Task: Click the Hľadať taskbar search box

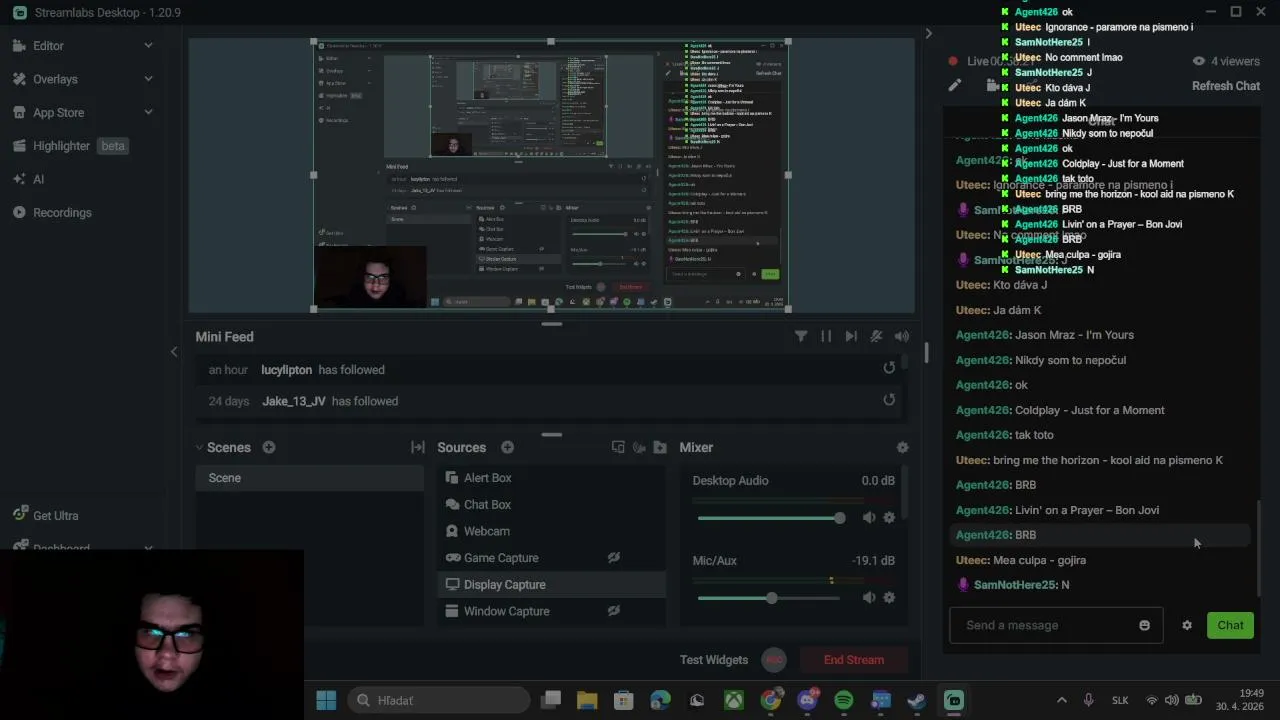Action: click(x=438, y=700)
